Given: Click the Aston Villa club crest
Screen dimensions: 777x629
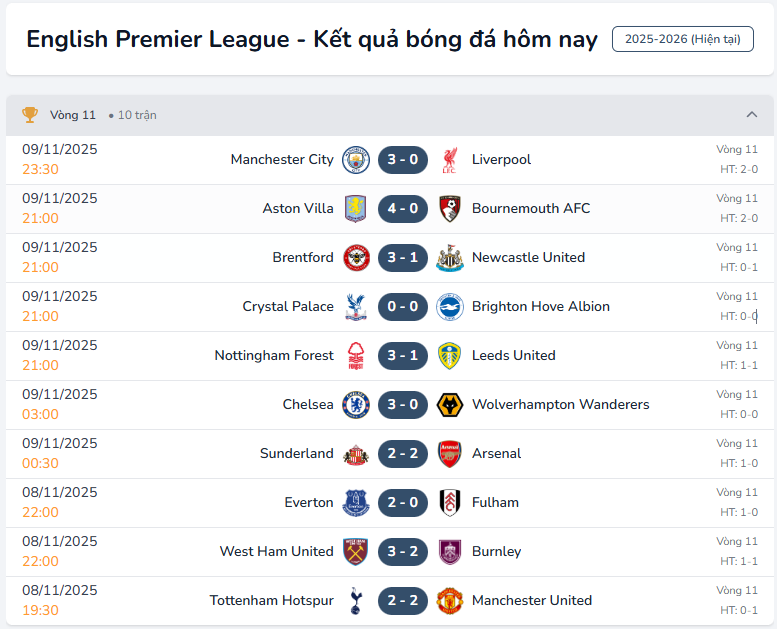Looking at the screenshot, I should click(x=356, y=209).
